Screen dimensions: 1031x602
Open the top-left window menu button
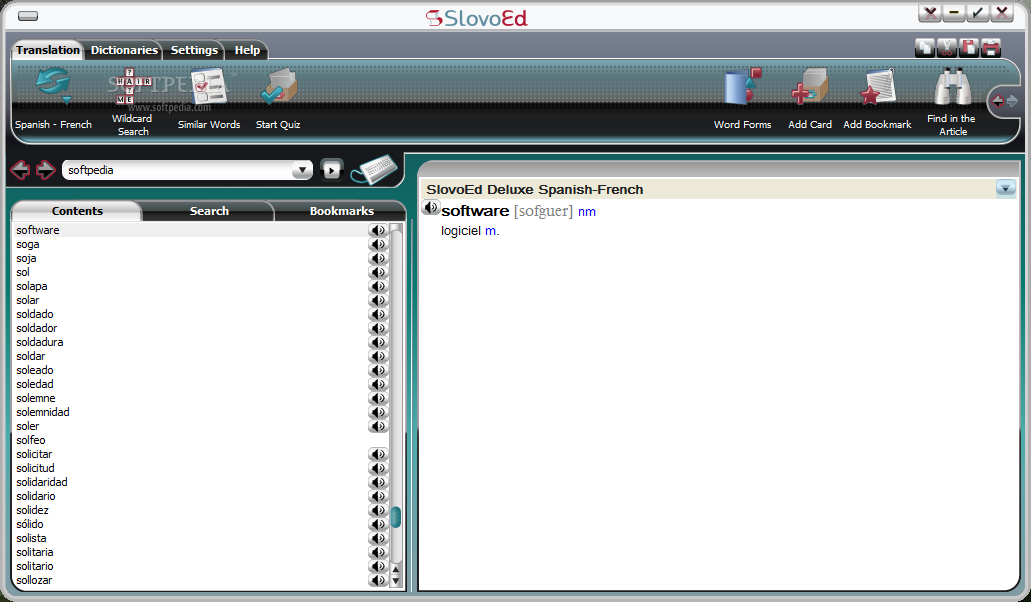28,16
